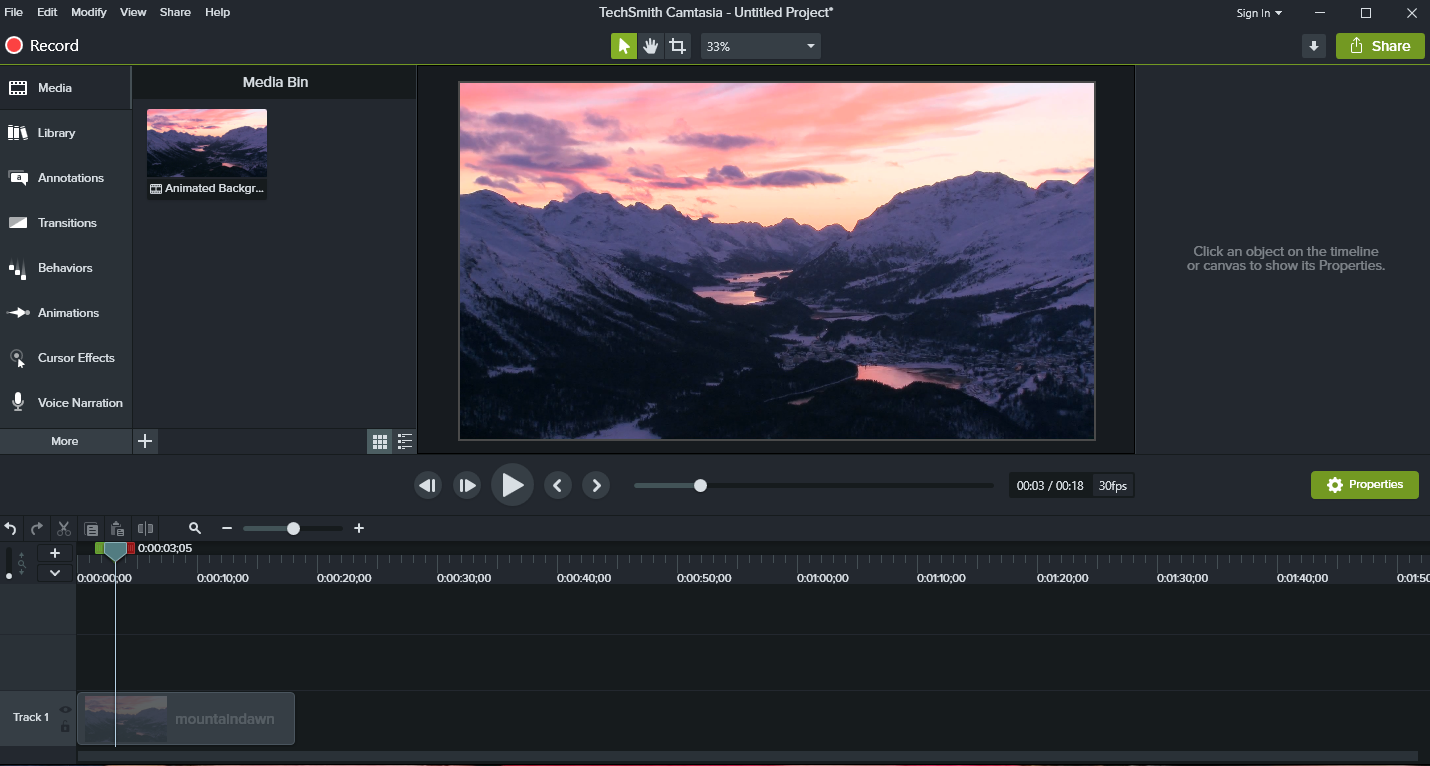
Task: Open the Share menu in the menu bar
Action: pyautogui.click(x=175, y=12)
